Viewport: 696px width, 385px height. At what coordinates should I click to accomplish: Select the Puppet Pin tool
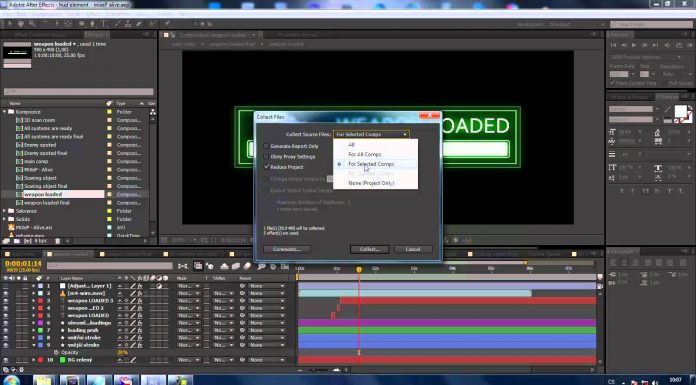coord(167,24)
